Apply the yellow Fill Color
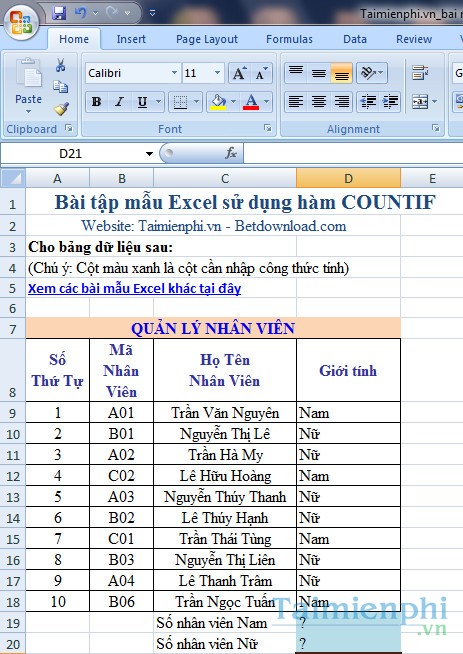This screenshot has height=654, width=463. [x=219, y=101]
